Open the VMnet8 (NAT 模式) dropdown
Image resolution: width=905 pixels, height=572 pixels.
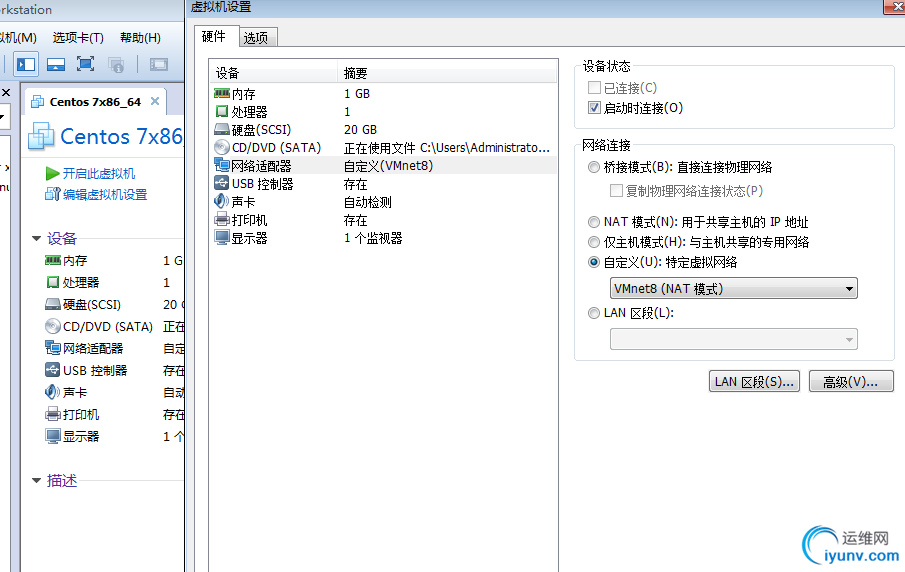(734, 288)
